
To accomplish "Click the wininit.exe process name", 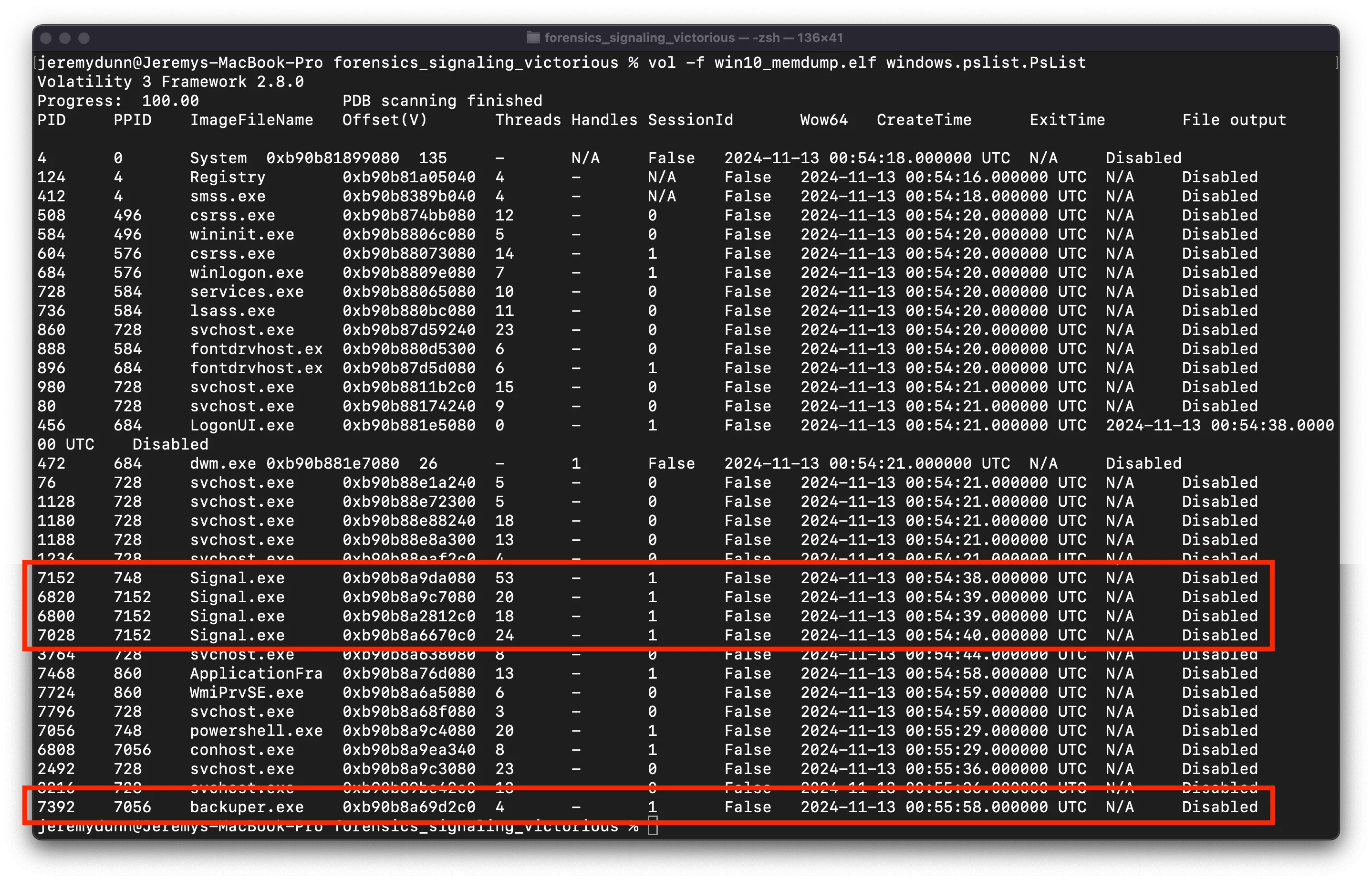I will [241, 235].
